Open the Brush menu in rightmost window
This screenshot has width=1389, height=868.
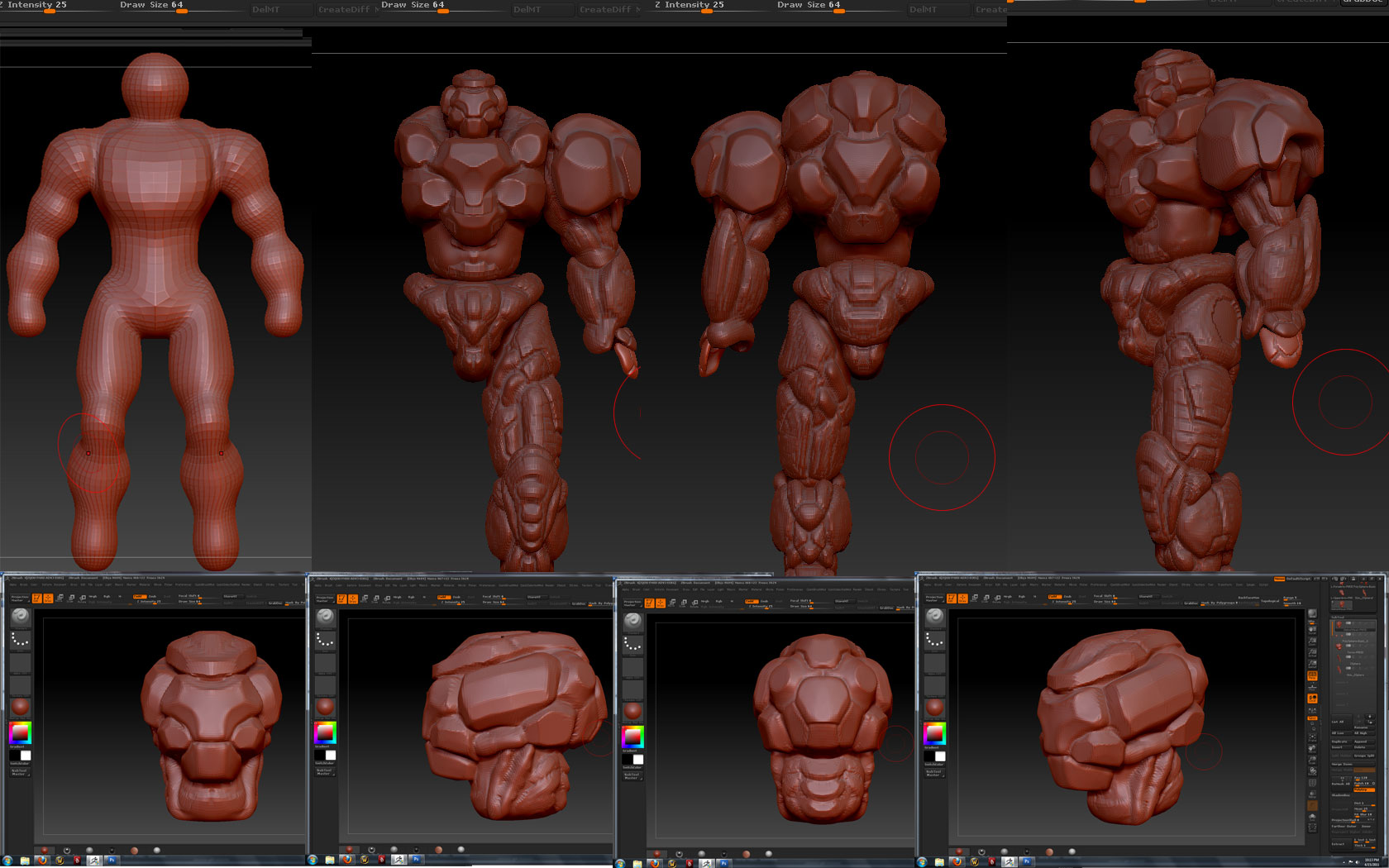[938, 584]
